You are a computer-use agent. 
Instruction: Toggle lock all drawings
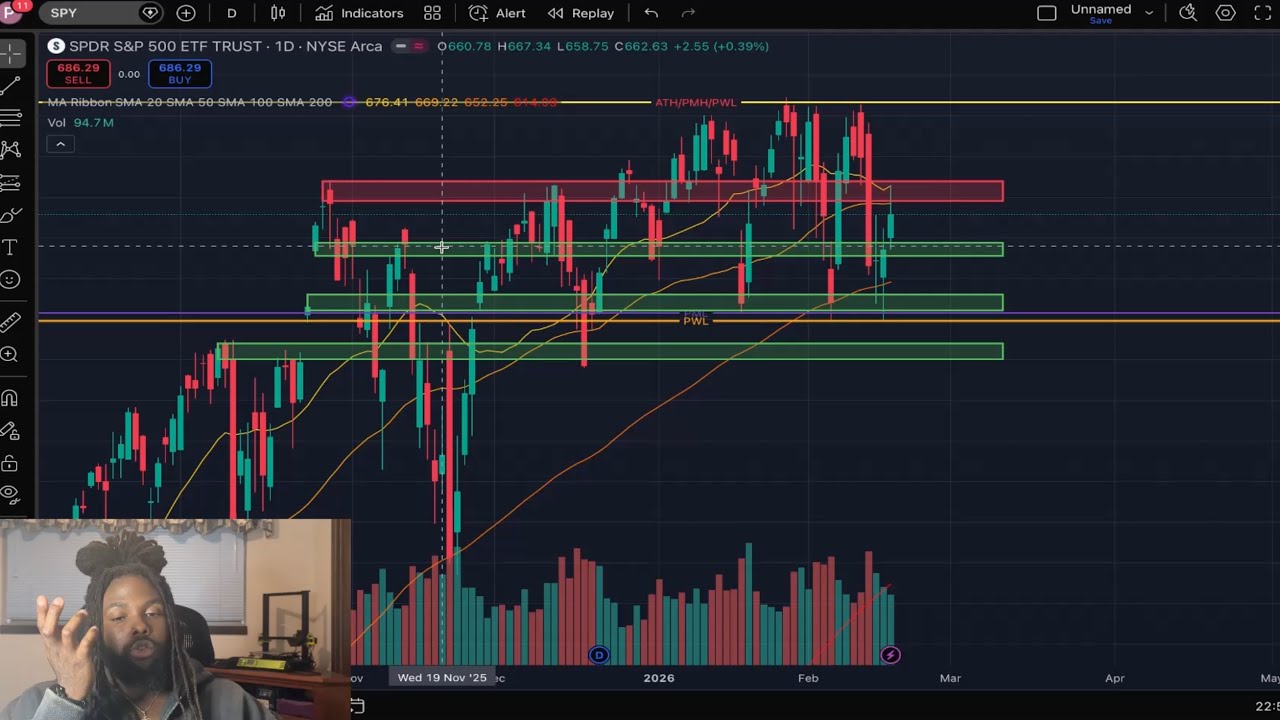tap(11, 463)
